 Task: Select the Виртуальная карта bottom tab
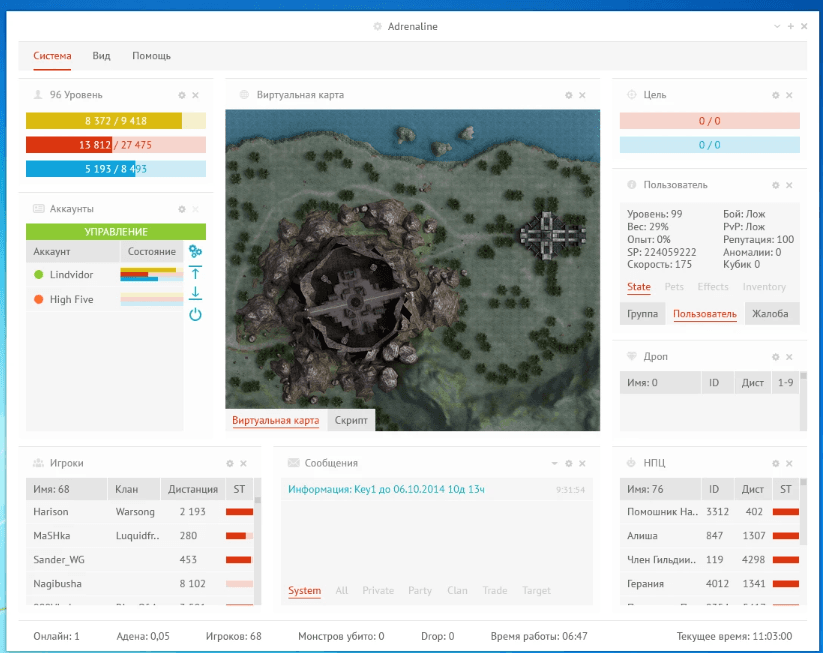pos(276,420)
